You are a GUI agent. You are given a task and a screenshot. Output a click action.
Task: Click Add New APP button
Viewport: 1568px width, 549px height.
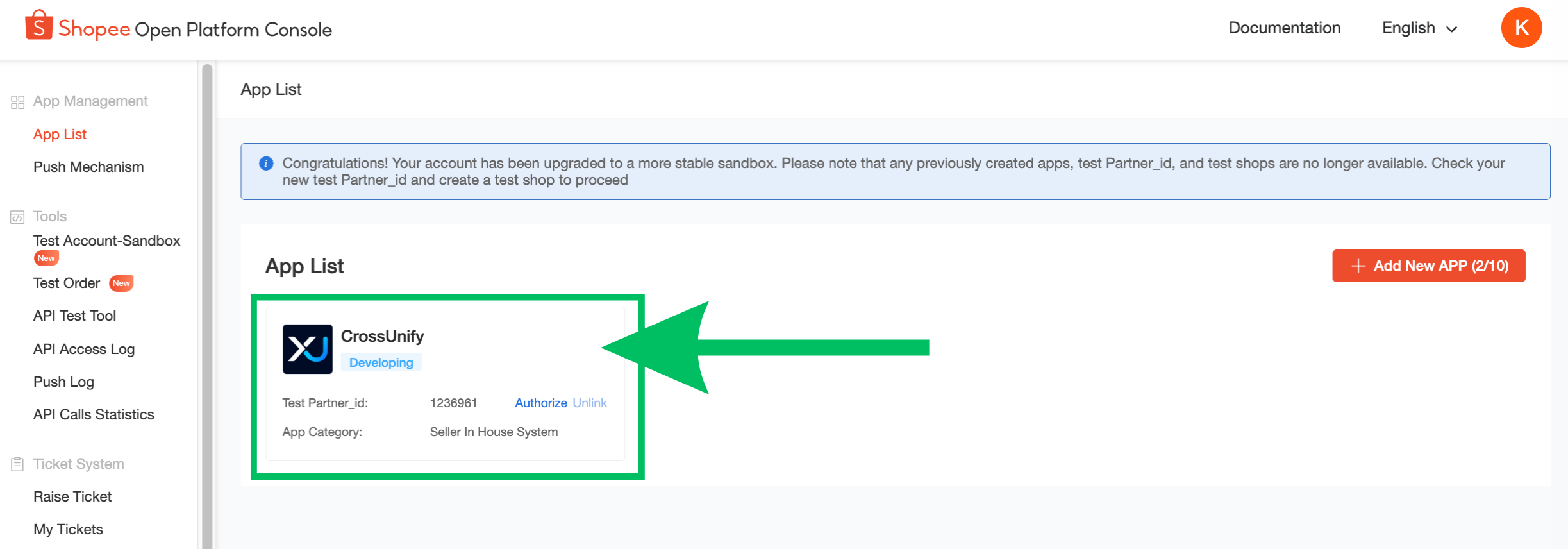pos(1429,266)
